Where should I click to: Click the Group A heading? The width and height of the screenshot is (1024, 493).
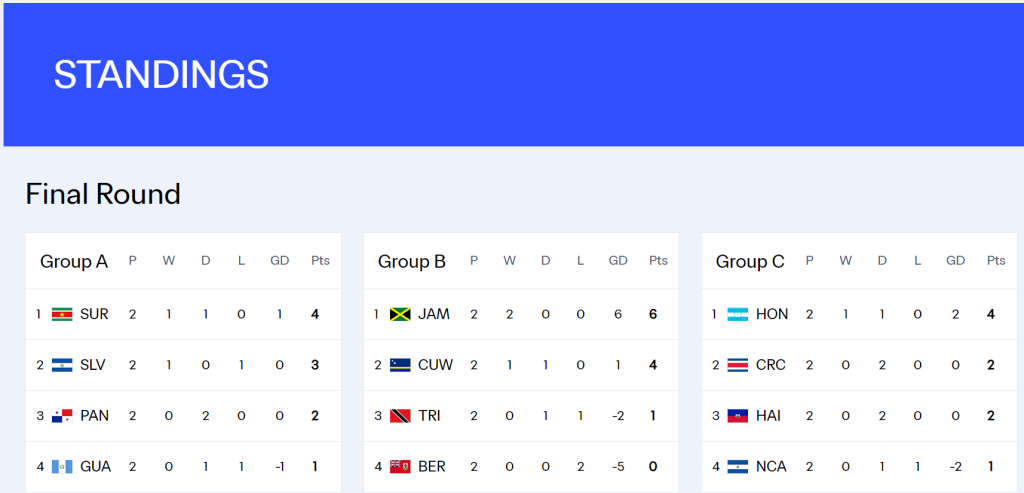pos(74,262)
